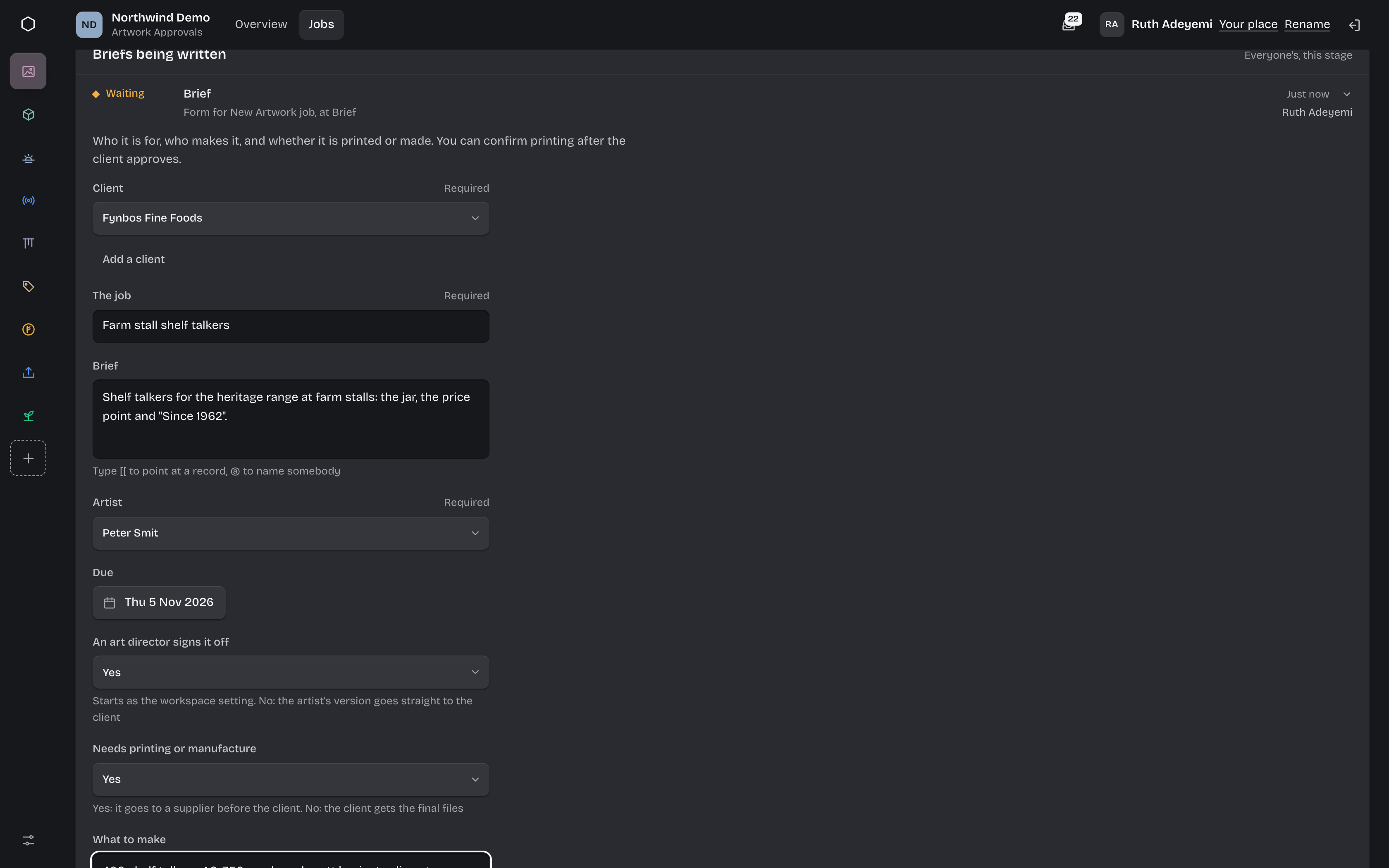Open the green cube app in sidebar
Viewport: 1389px width, 868px height.
28,114
